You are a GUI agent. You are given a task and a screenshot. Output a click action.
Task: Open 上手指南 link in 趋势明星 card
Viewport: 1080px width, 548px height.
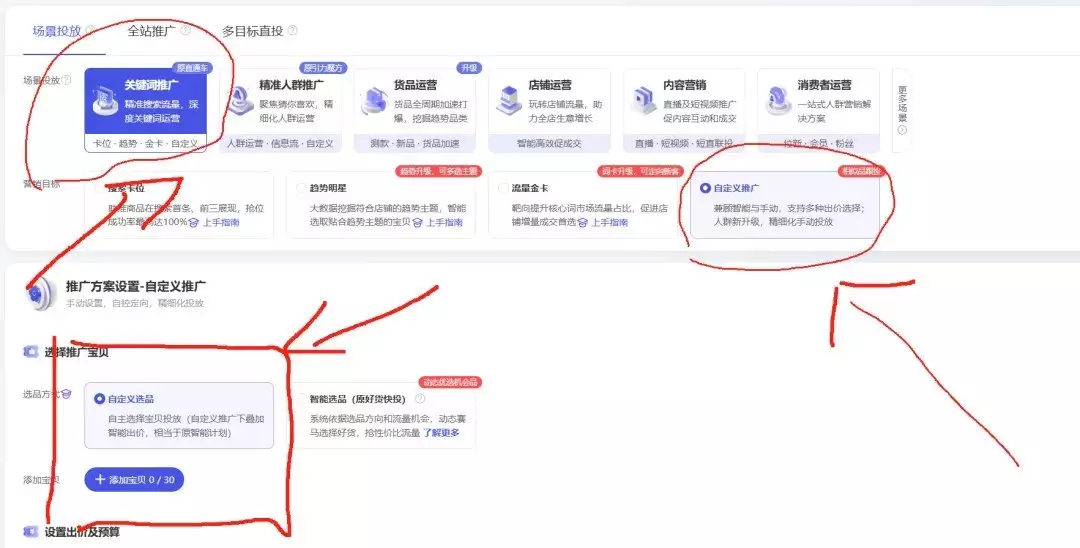444,222
